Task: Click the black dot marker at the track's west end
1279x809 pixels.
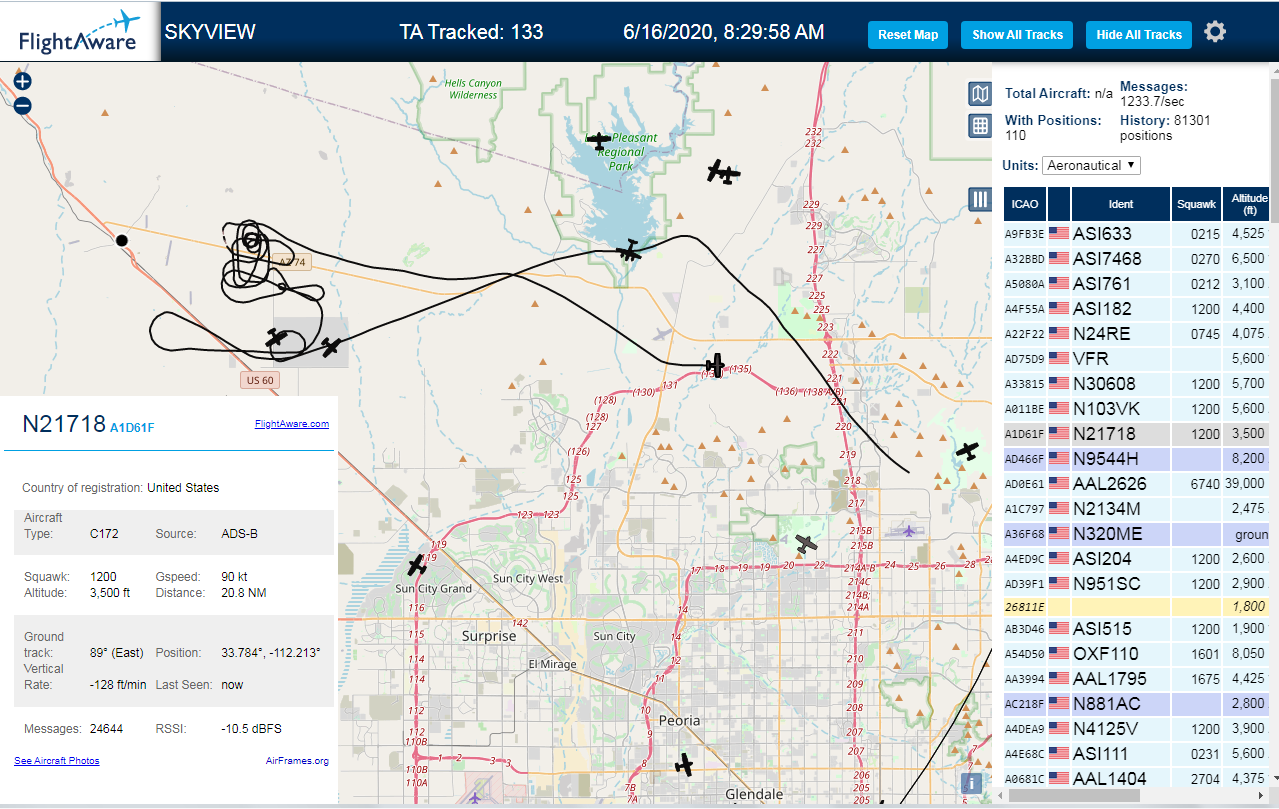Action: click(122, 240)
